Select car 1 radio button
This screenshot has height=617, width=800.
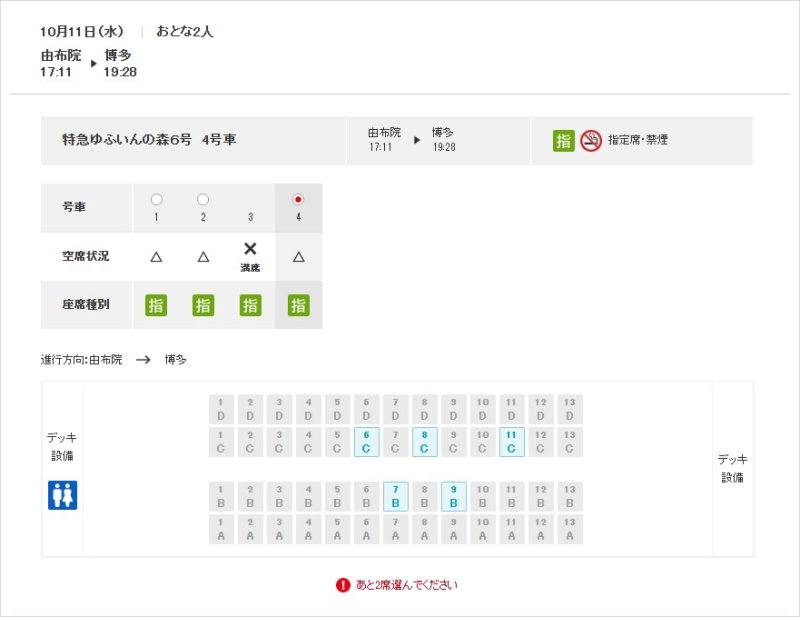click(x=157, y=199)
